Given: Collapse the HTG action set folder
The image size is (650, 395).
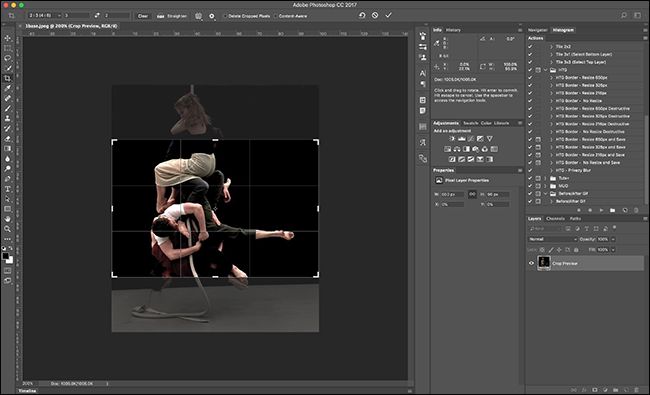Looking at the screenshot, I should coord(546,70).
